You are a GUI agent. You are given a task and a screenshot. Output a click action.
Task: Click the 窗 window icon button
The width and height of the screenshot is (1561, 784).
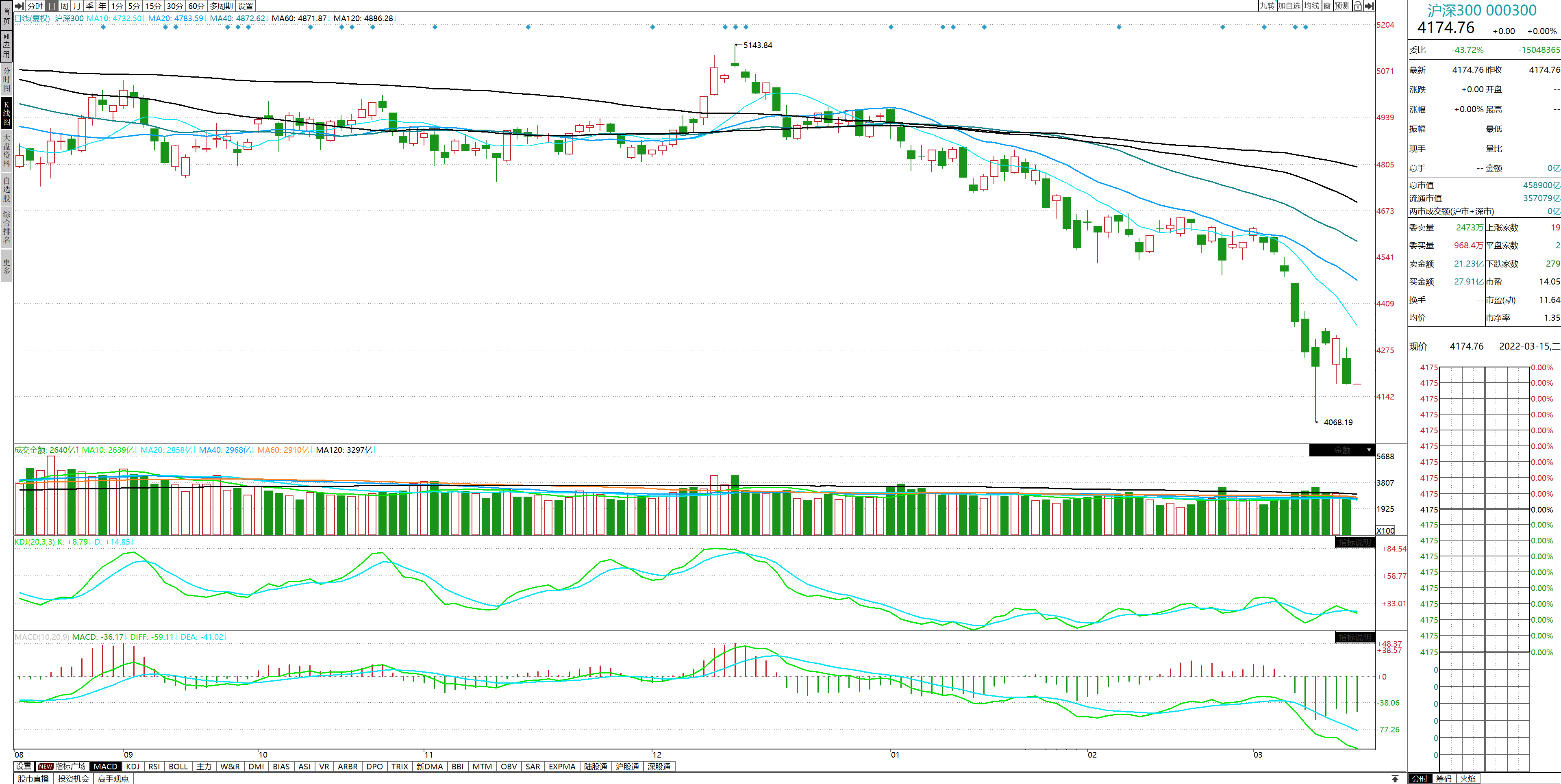tap(1327, 6)
